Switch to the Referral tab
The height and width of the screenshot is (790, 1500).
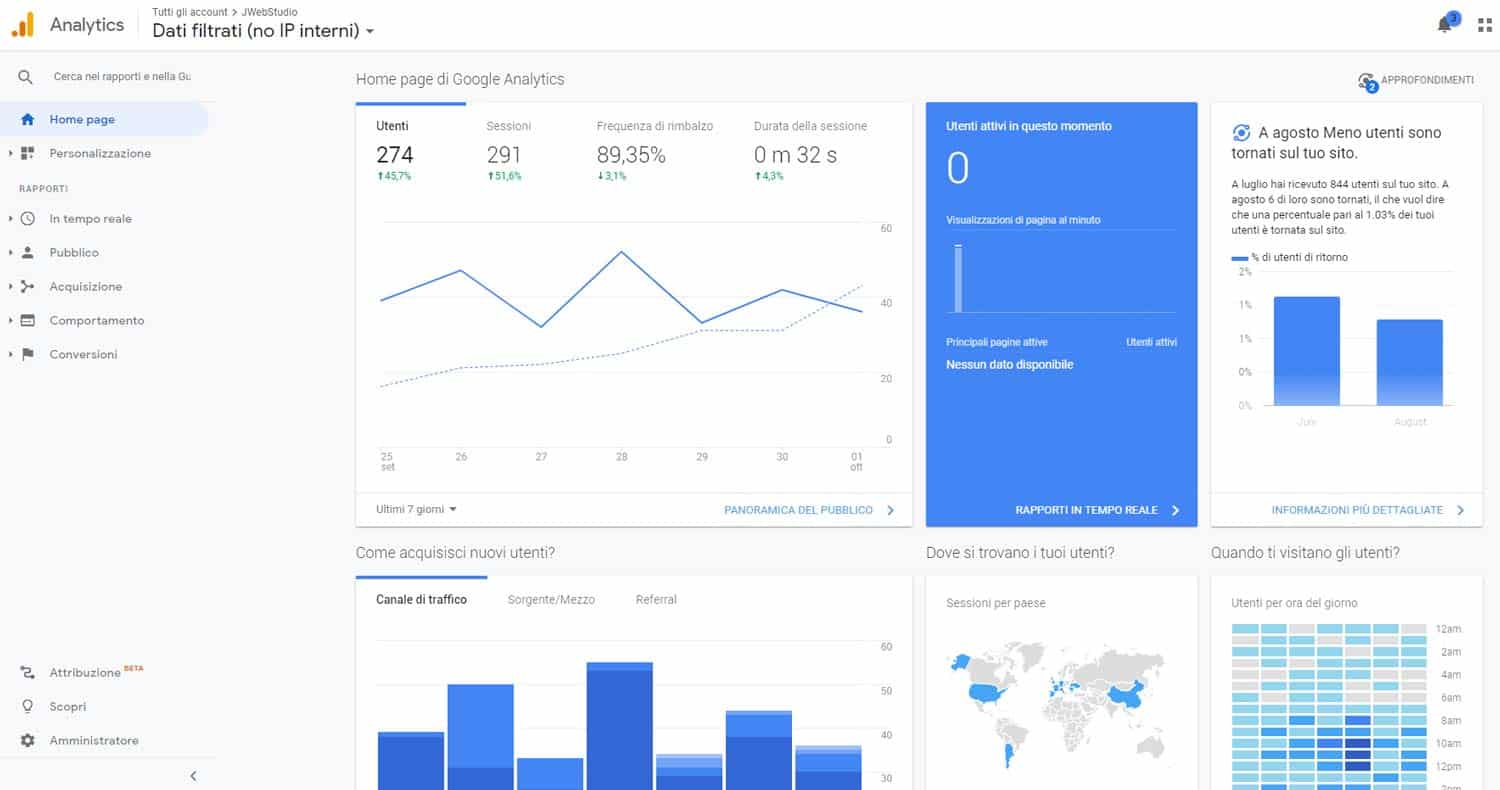pyautogui.click(x=656, y=599)
